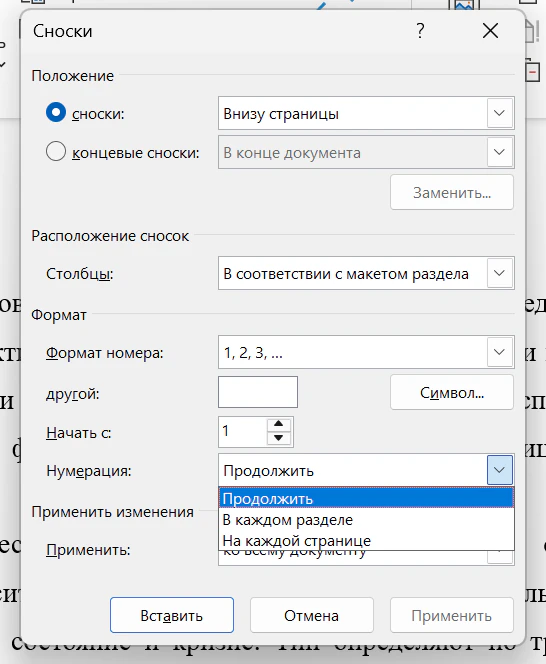Choose Продолжить in the numbering list
Image resolution: width=546 pixels, height=664 pixels.
click(x=366, y=498)
